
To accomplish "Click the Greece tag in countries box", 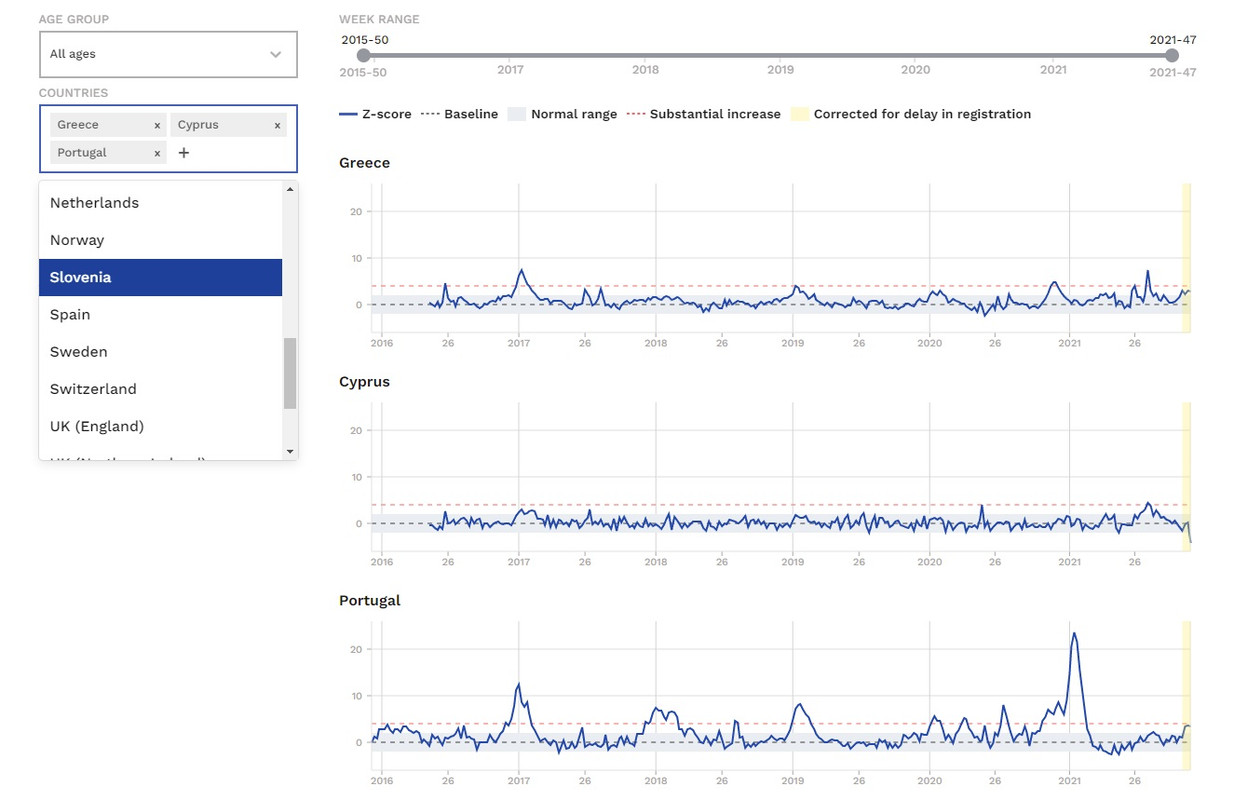I will (x=108, y=125).
